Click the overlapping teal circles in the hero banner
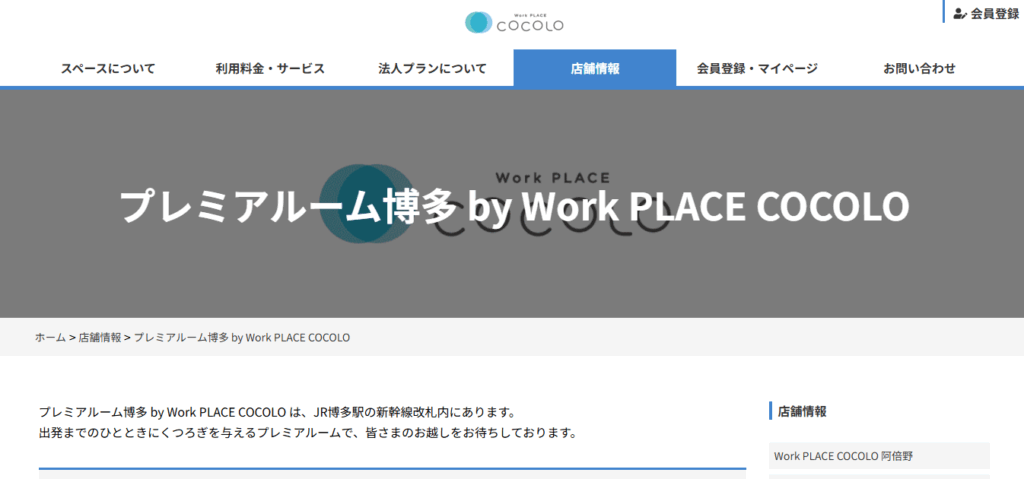The height and width of the screenshot is (479, 1024). [x=364, y=205]
